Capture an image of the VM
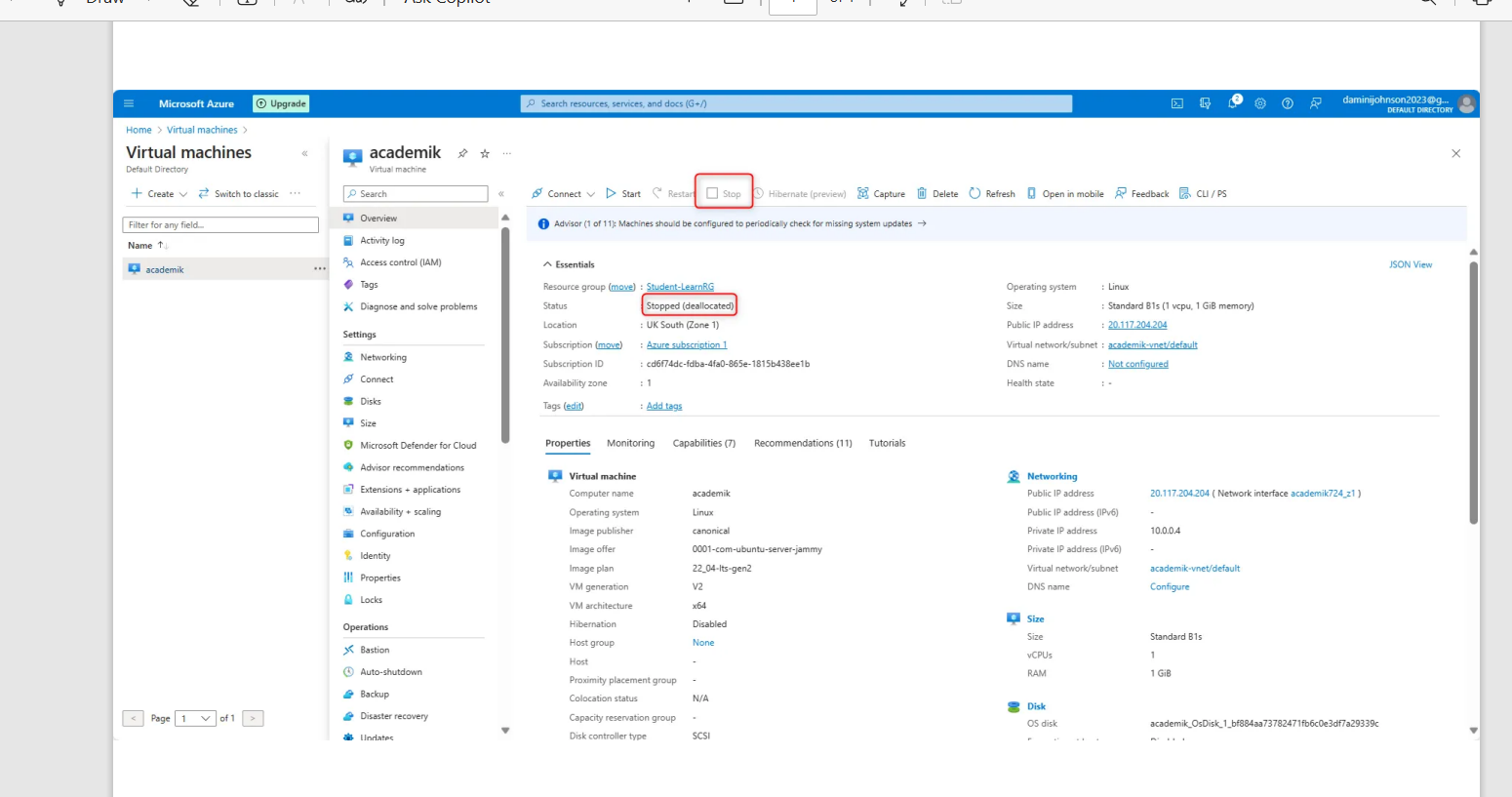The height and width of the screenshot is (797, 1512). pos(881,193)
